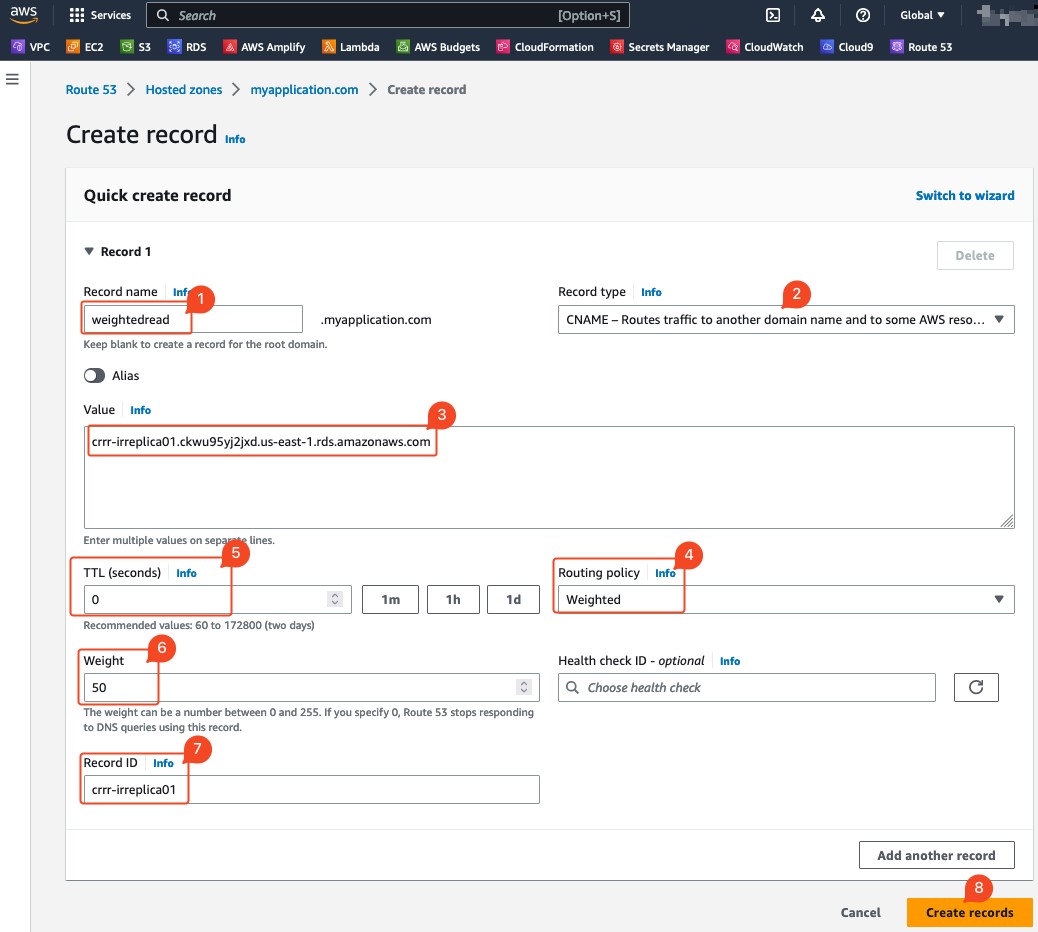Focus the Record ID input
The height and width of the screenshot is (932, 1038).
coord(311,790)
